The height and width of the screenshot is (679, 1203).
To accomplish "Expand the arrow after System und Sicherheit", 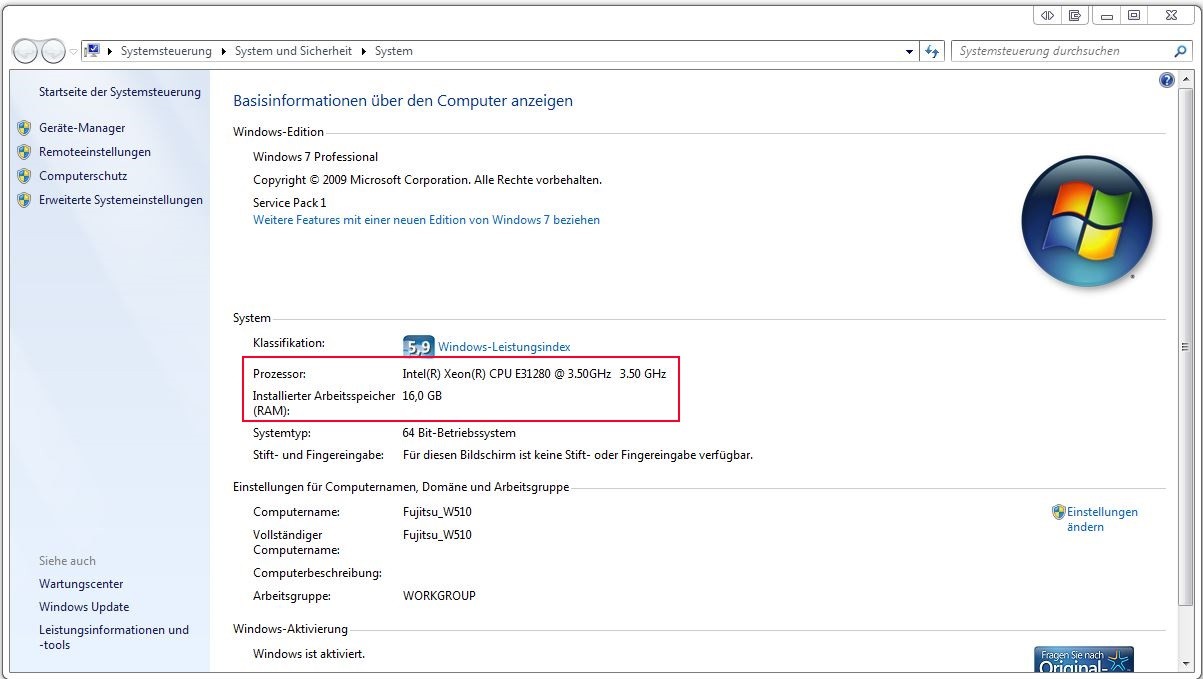I will 364,51.
